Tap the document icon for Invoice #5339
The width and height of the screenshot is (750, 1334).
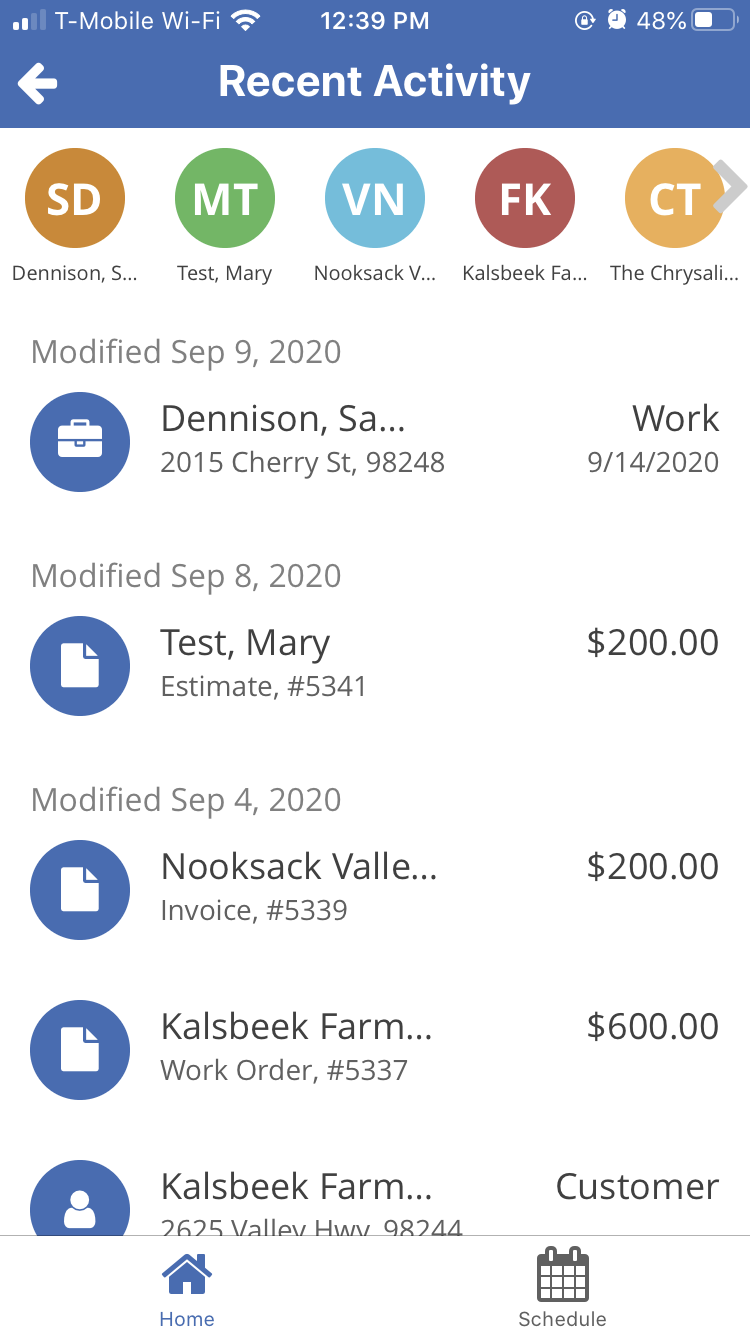pyautogui.click(x=80, y=889)
